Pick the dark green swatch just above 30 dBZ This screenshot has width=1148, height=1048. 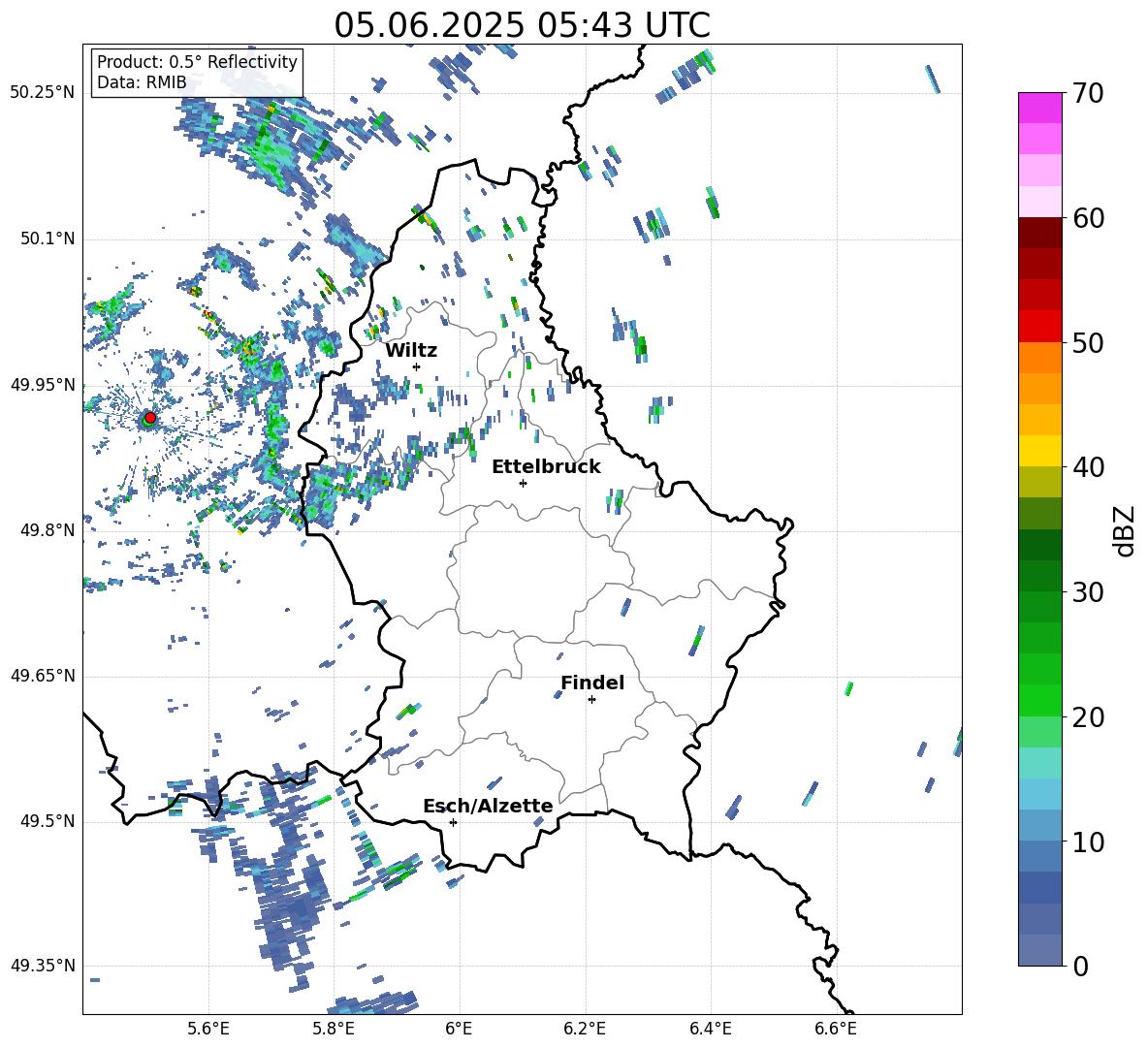click(1040, 576)
